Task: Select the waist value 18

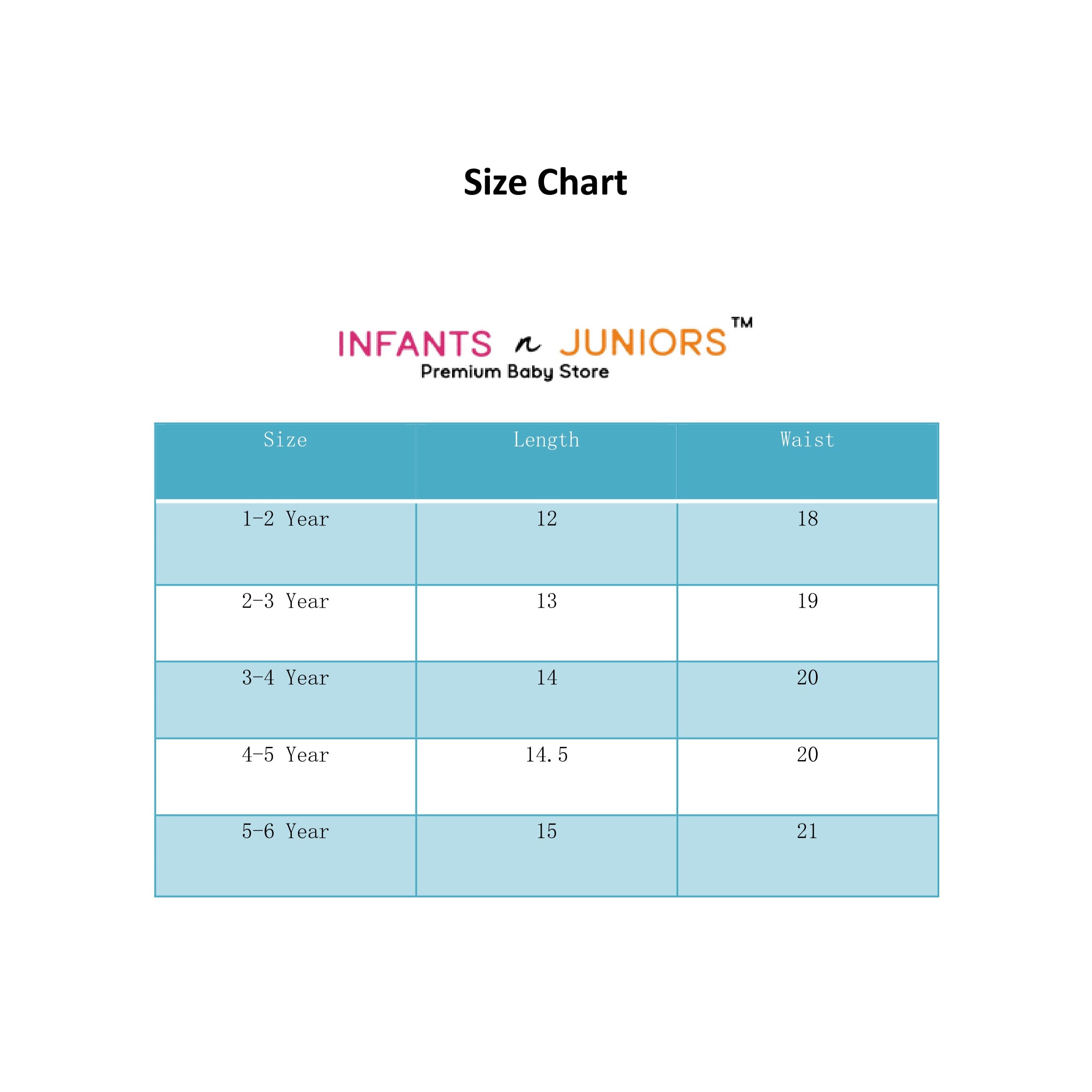Action: [808, 519]
